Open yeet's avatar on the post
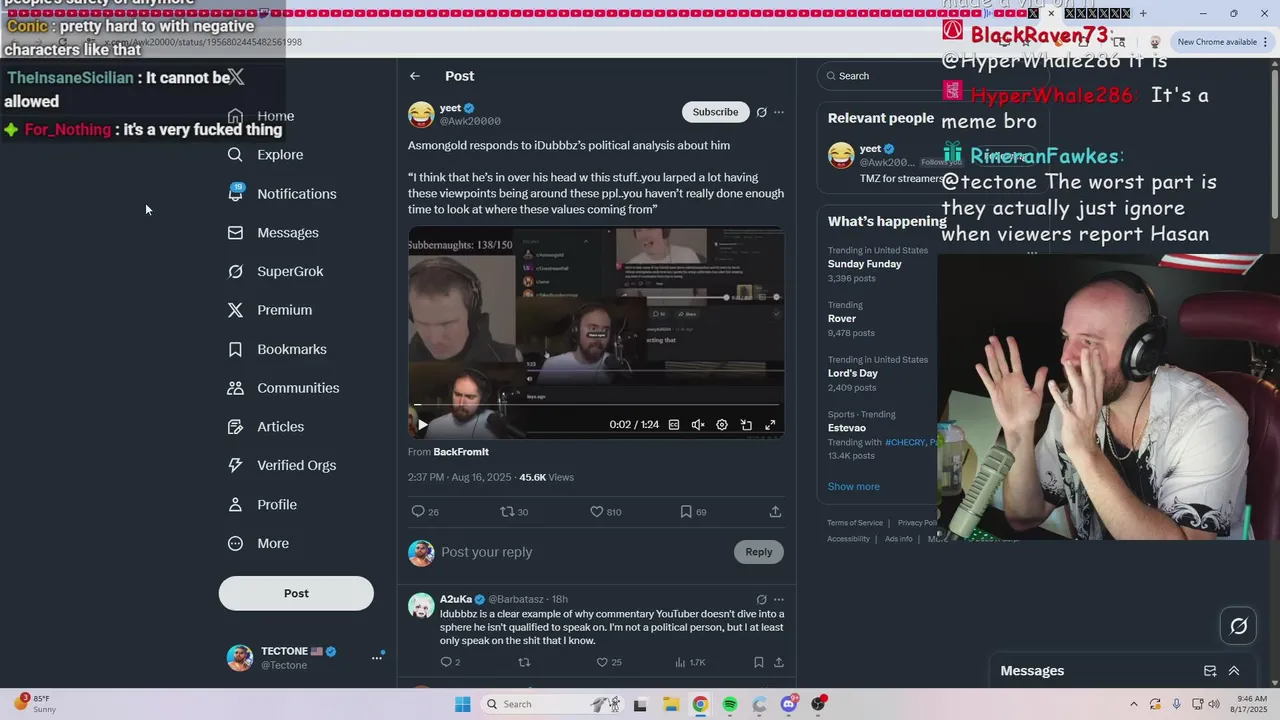This screenshot has width=1280, height=720. [x=421, y=114]
